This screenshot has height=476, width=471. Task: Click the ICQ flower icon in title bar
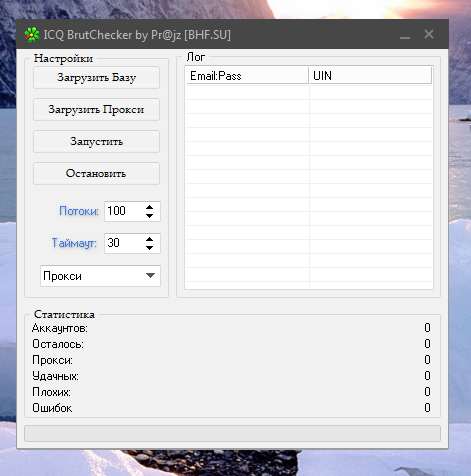[x=32, y=35]
